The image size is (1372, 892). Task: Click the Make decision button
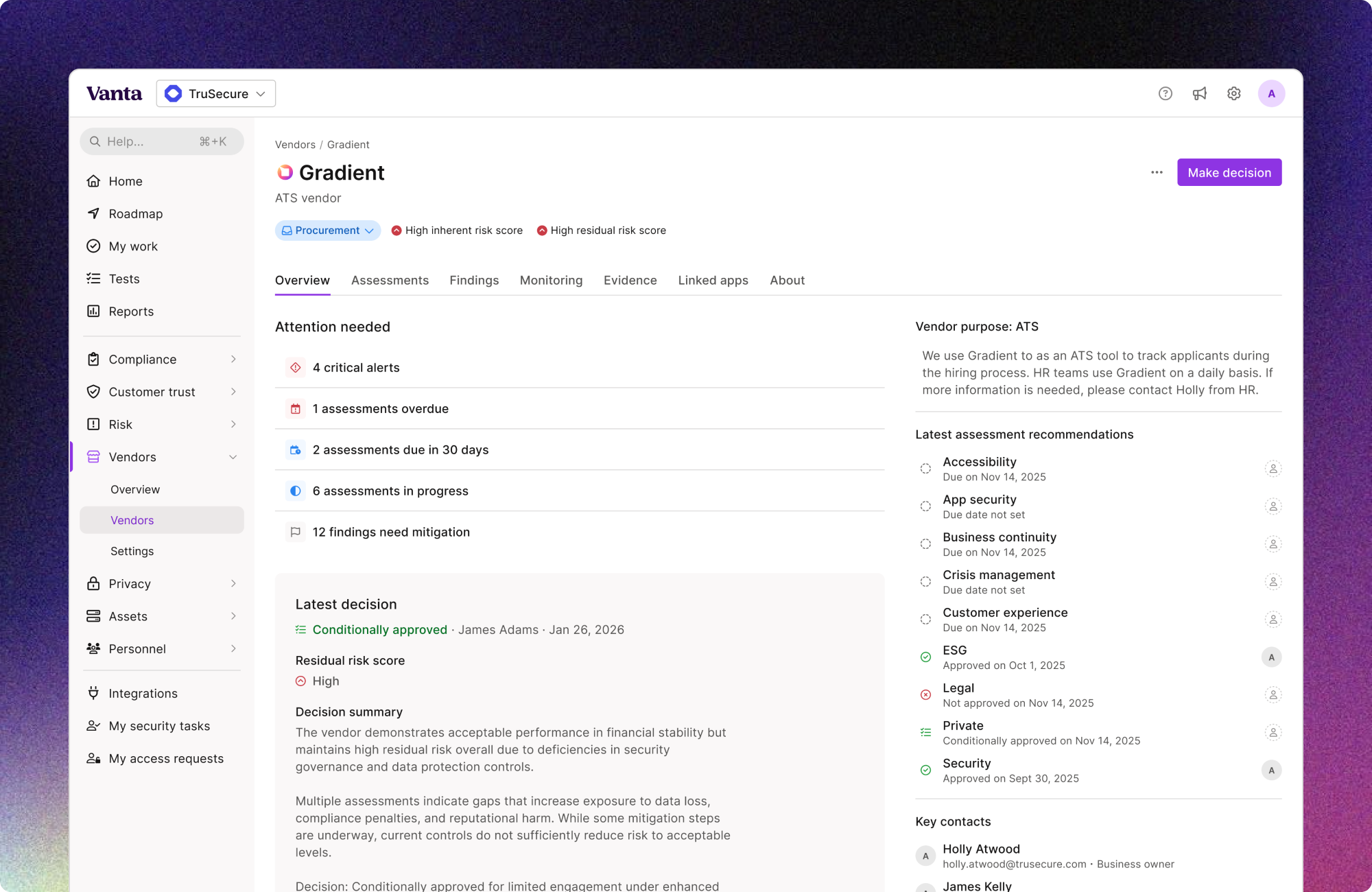point(1229,173)
